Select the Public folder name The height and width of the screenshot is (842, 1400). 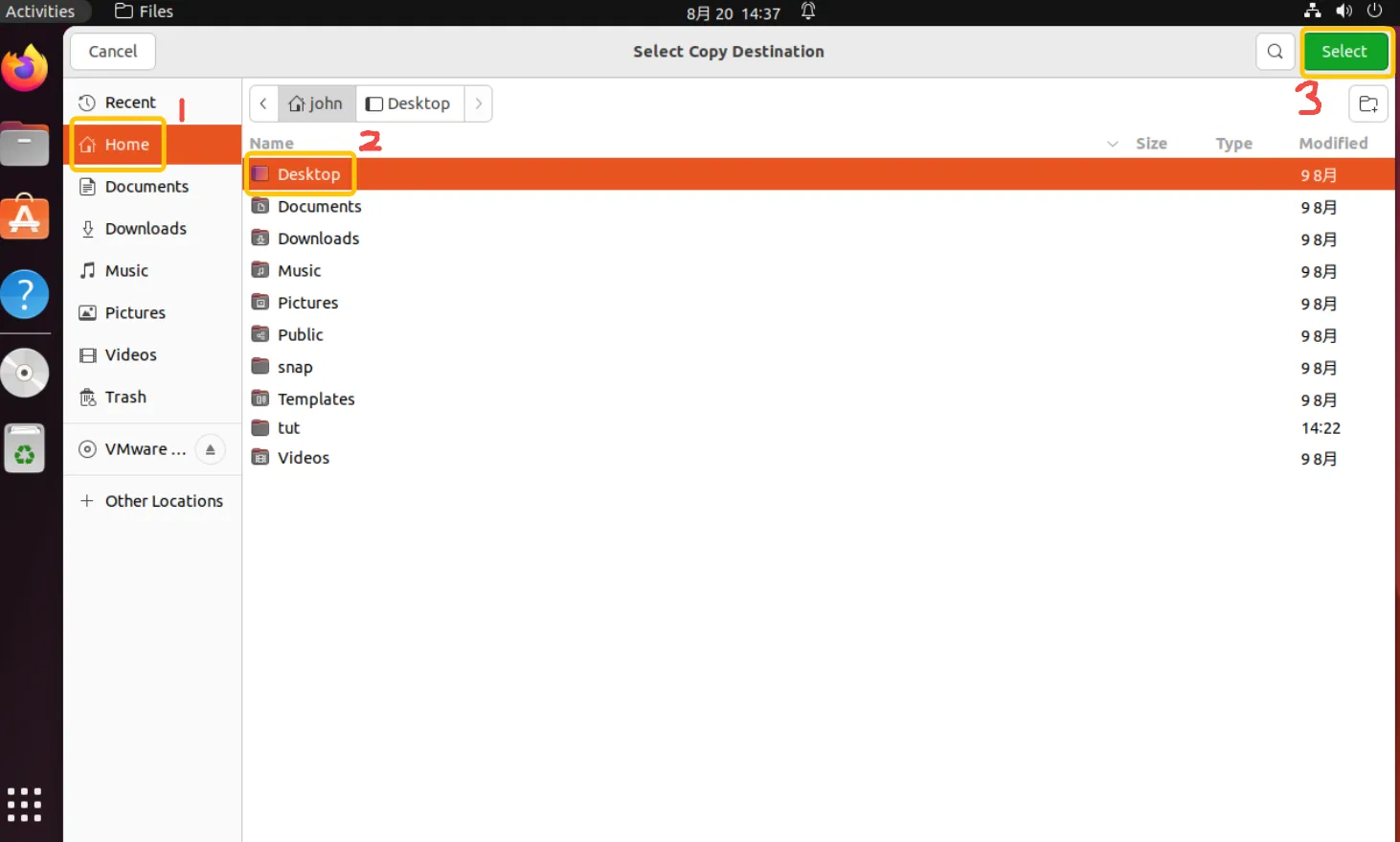click(301, 335)
